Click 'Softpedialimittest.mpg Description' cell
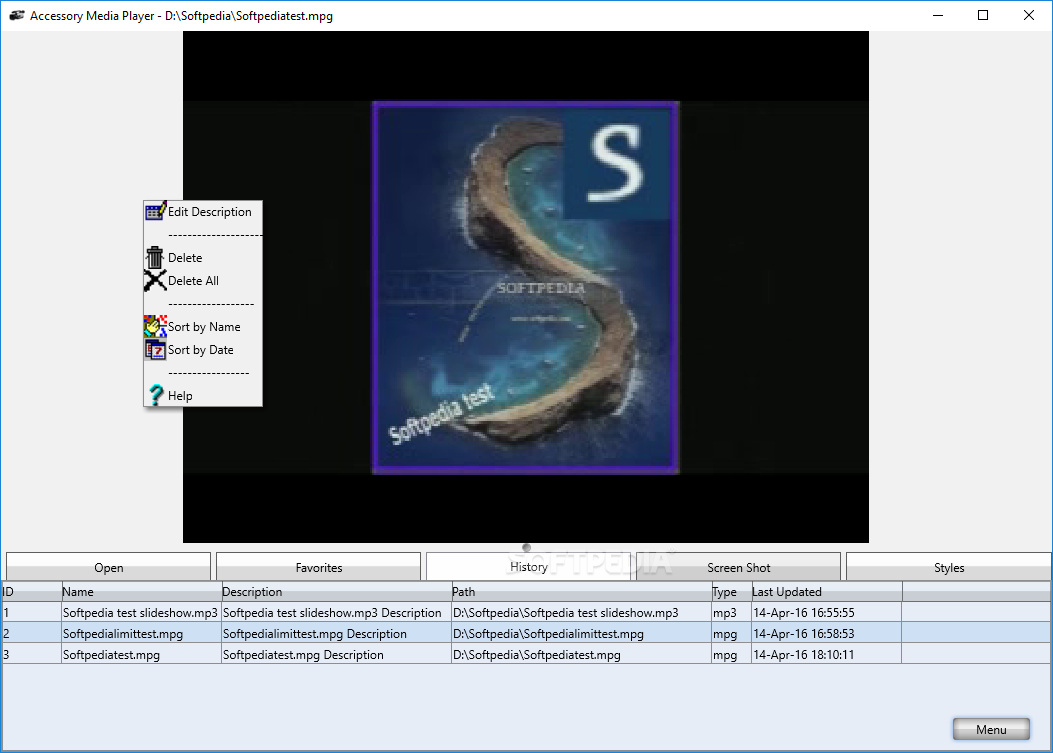Viewport: 1053px width, 753px height. tap(336, 633)
